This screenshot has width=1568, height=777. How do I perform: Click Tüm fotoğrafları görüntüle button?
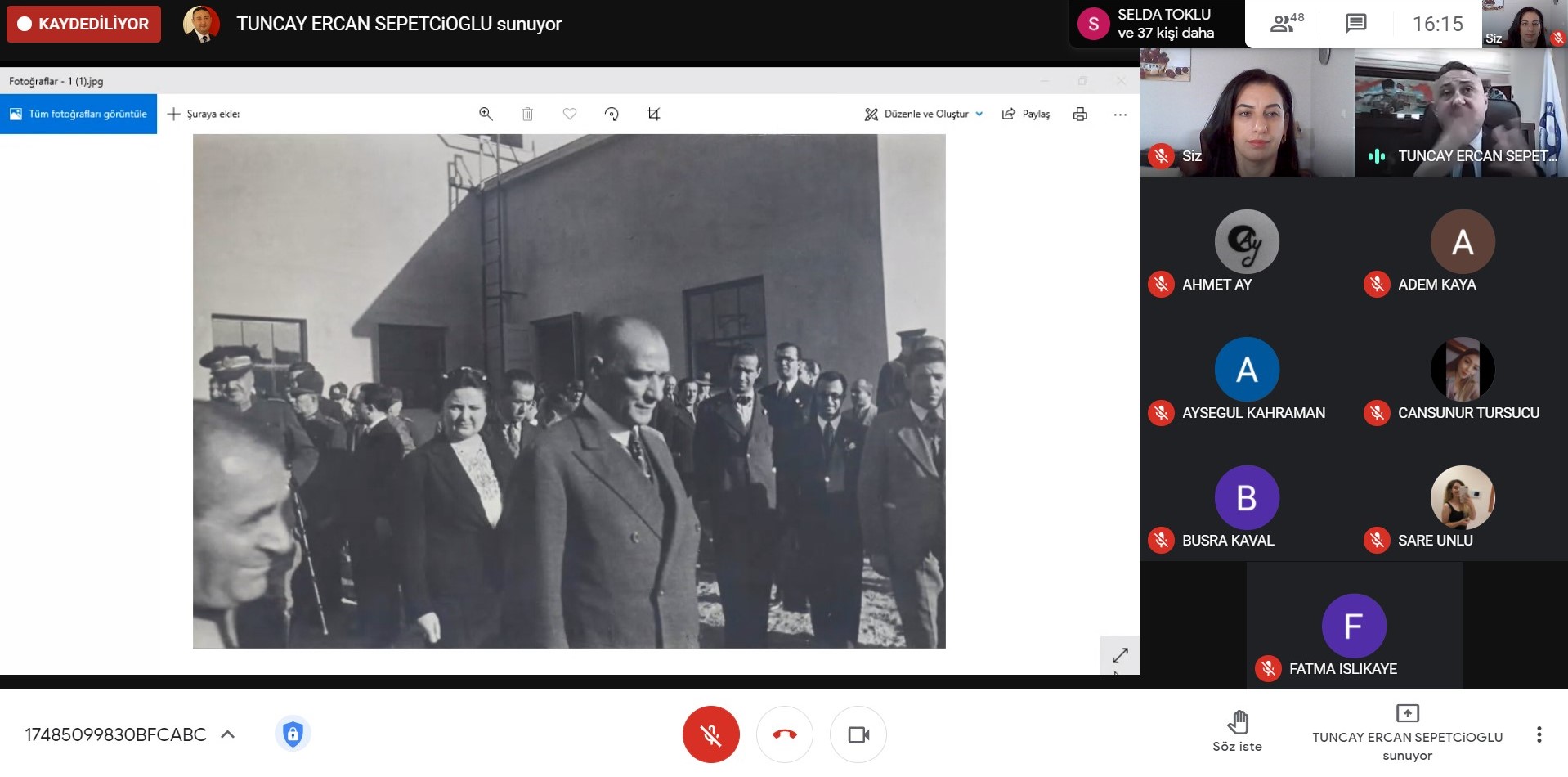78,114
